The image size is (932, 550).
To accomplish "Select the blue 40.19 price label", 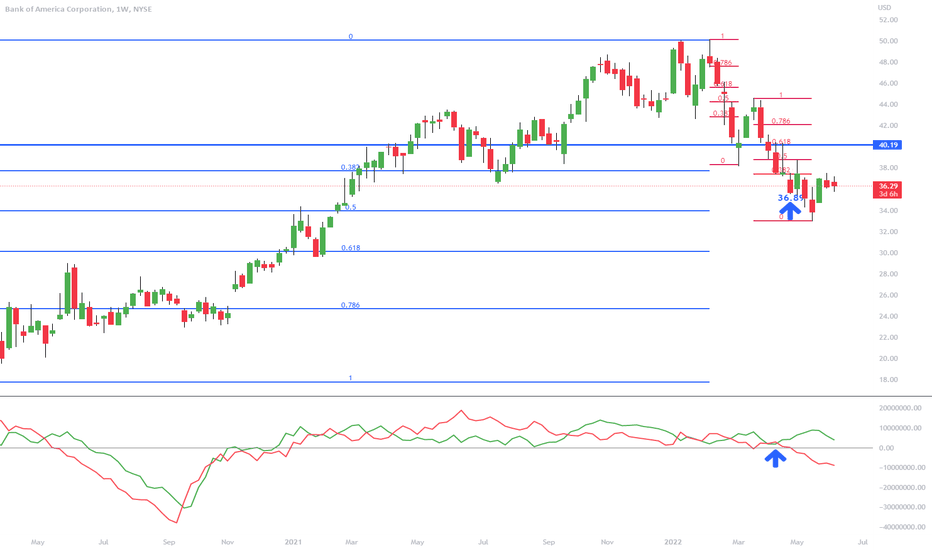I will pos(887,144).
